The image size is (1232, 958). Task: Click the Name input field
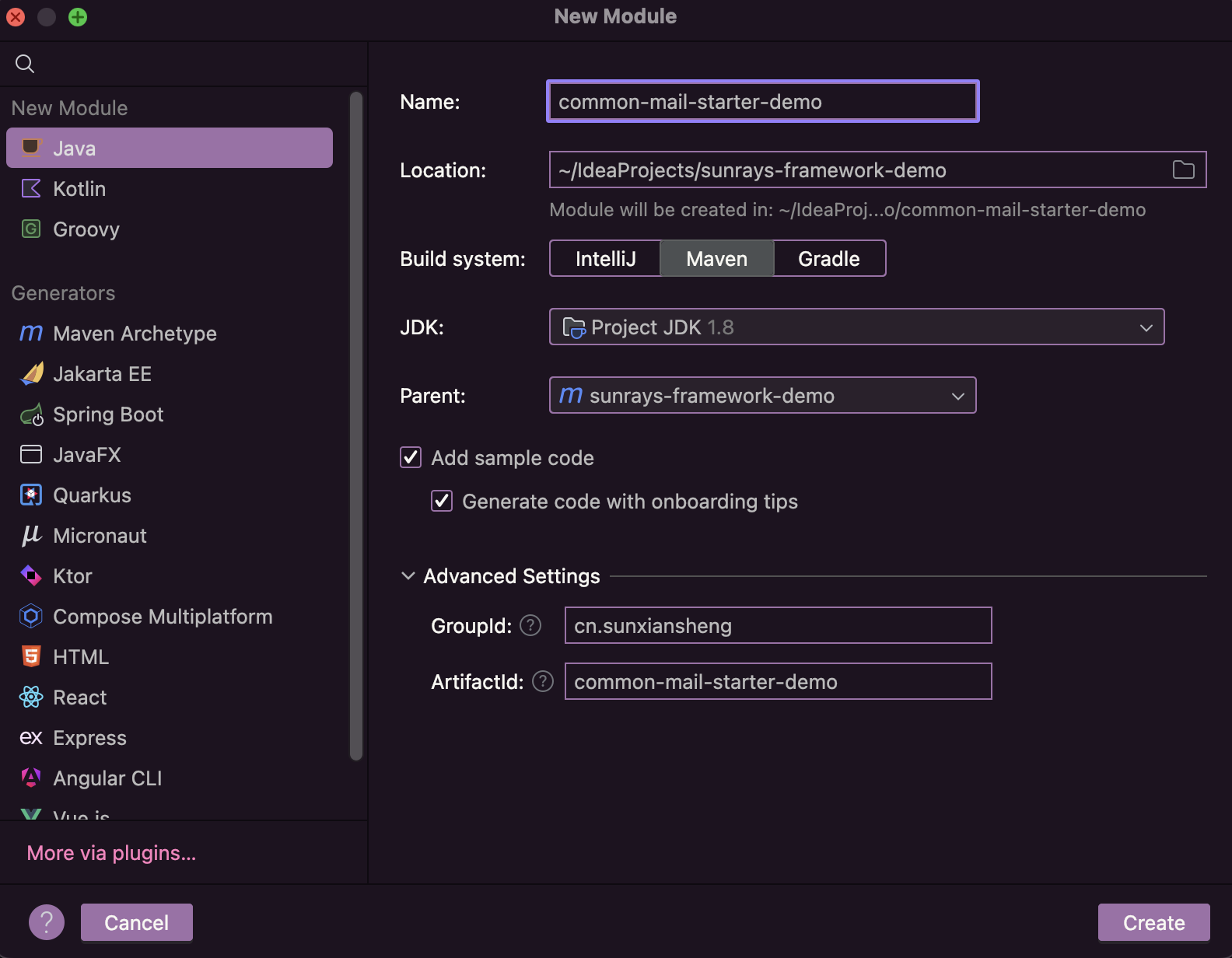[x=762, y=101]
